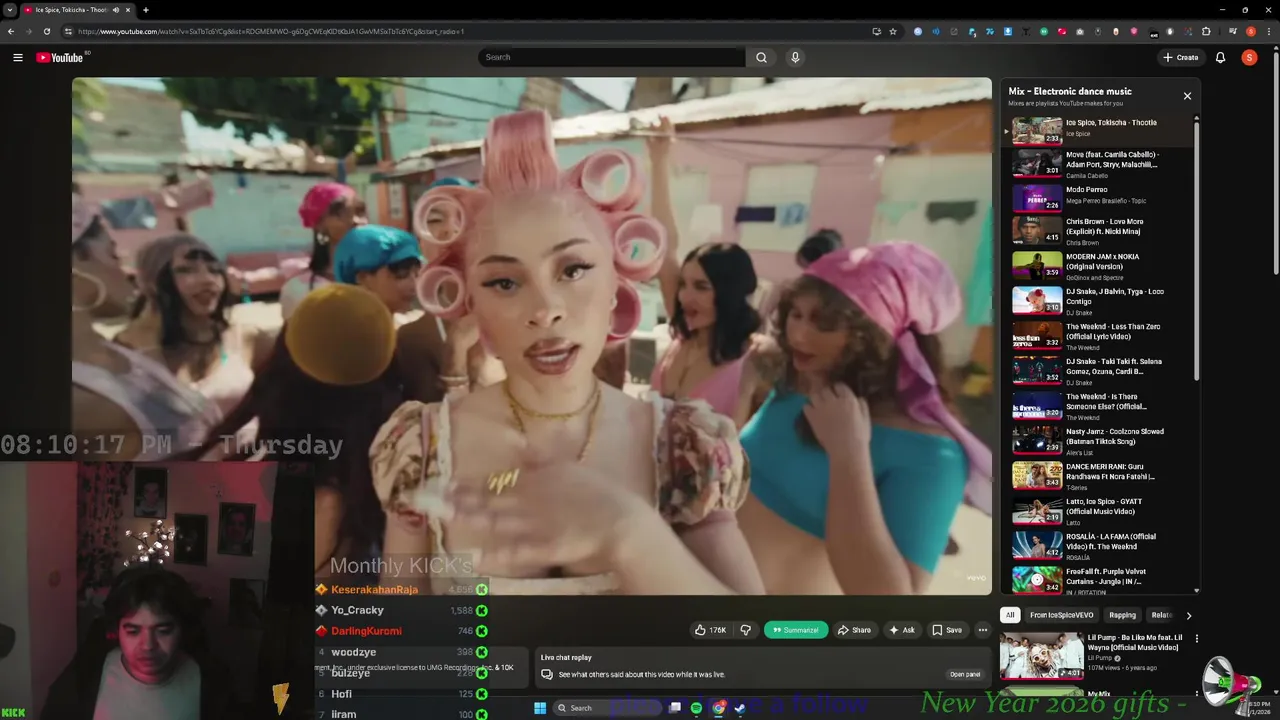
Task: Close the Mix playlist panel
Action: click(x=1187, y=96)
